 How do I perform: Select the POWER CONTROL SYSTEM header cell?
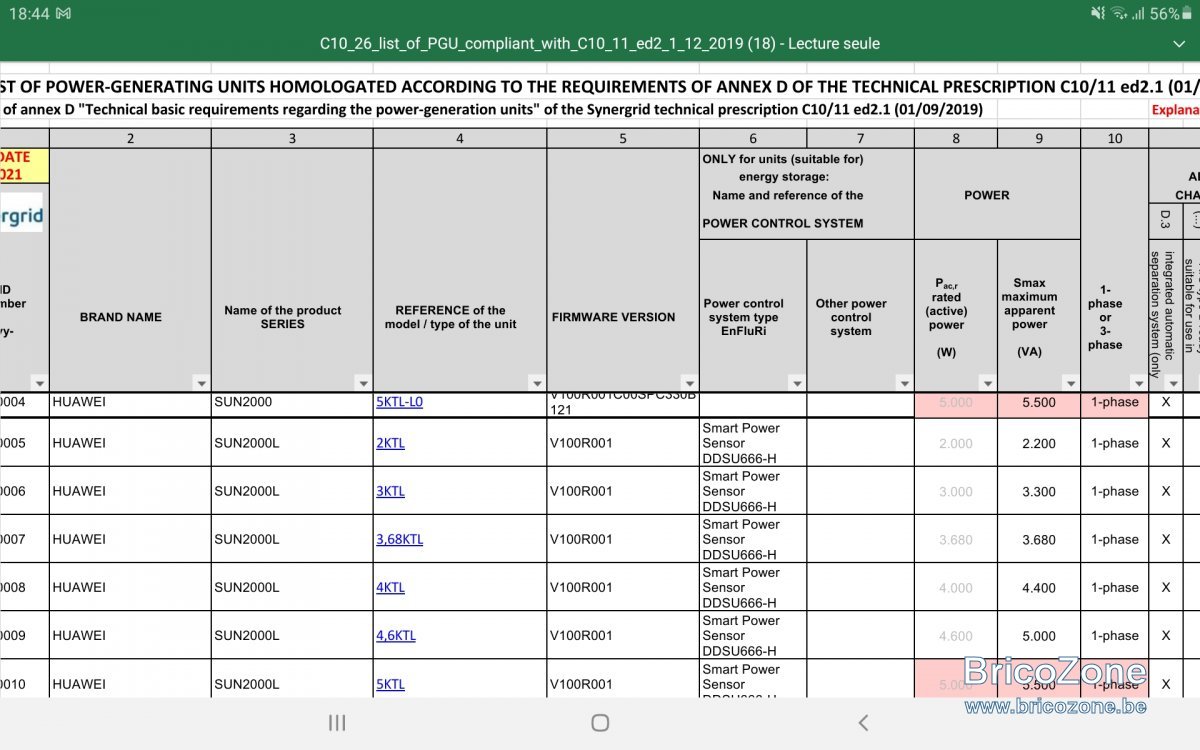[x=807, y=195]
